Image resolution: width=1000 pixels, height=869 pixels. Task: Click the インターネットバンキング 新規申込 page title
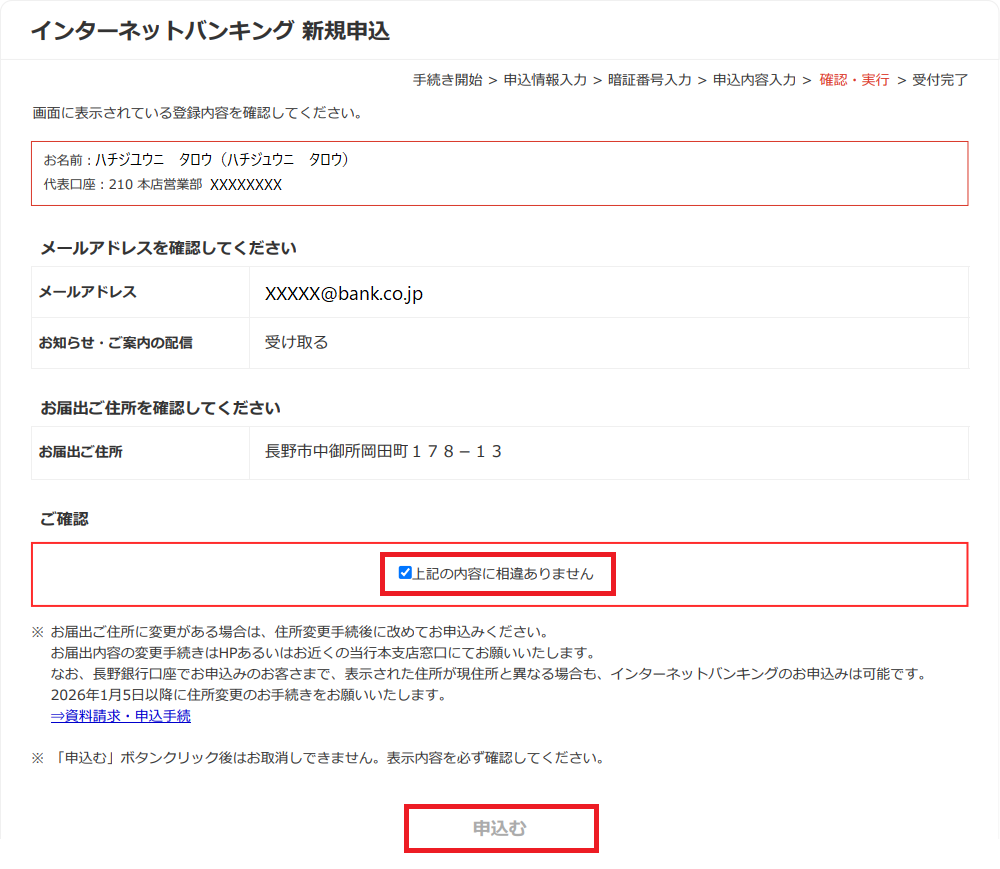tap(210, 31)
